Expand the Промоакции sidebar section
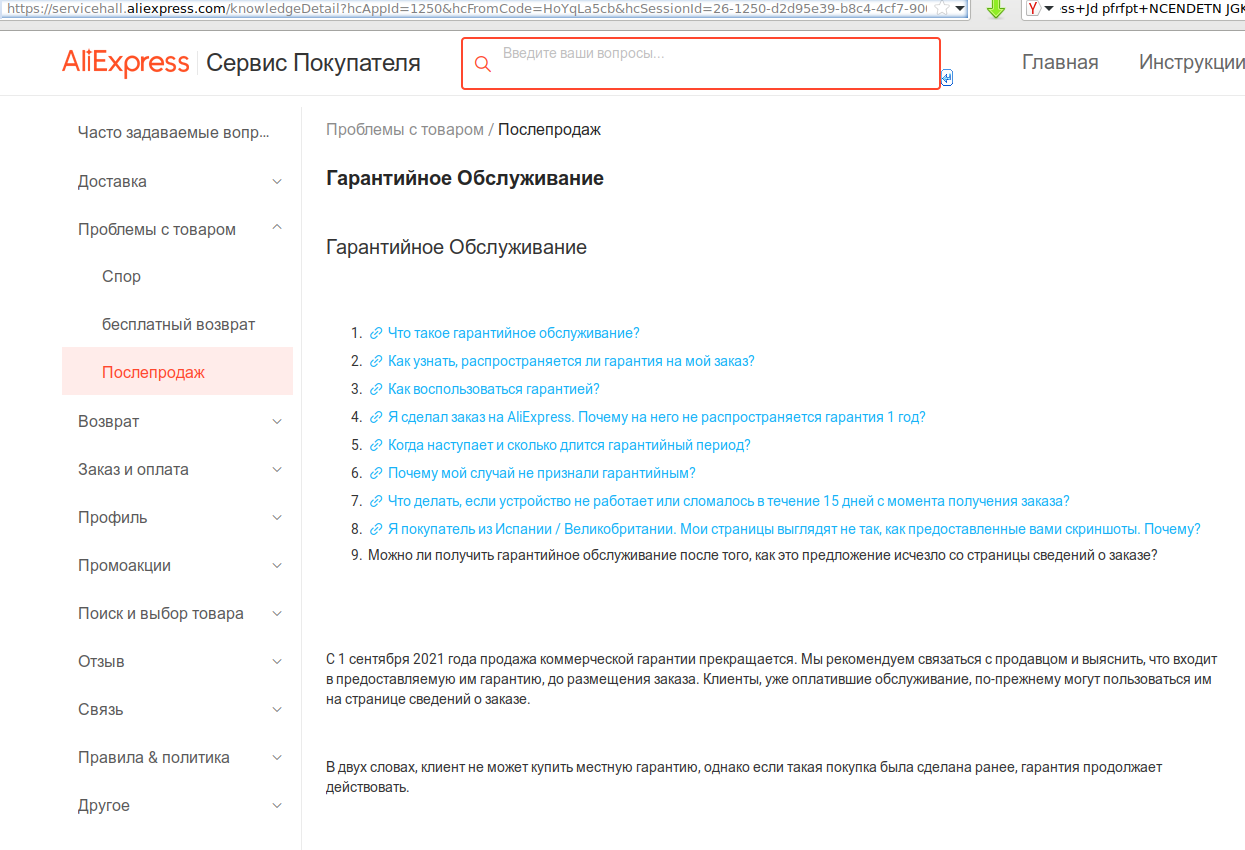The image size is (1245, 850). (x=277, y=565)
